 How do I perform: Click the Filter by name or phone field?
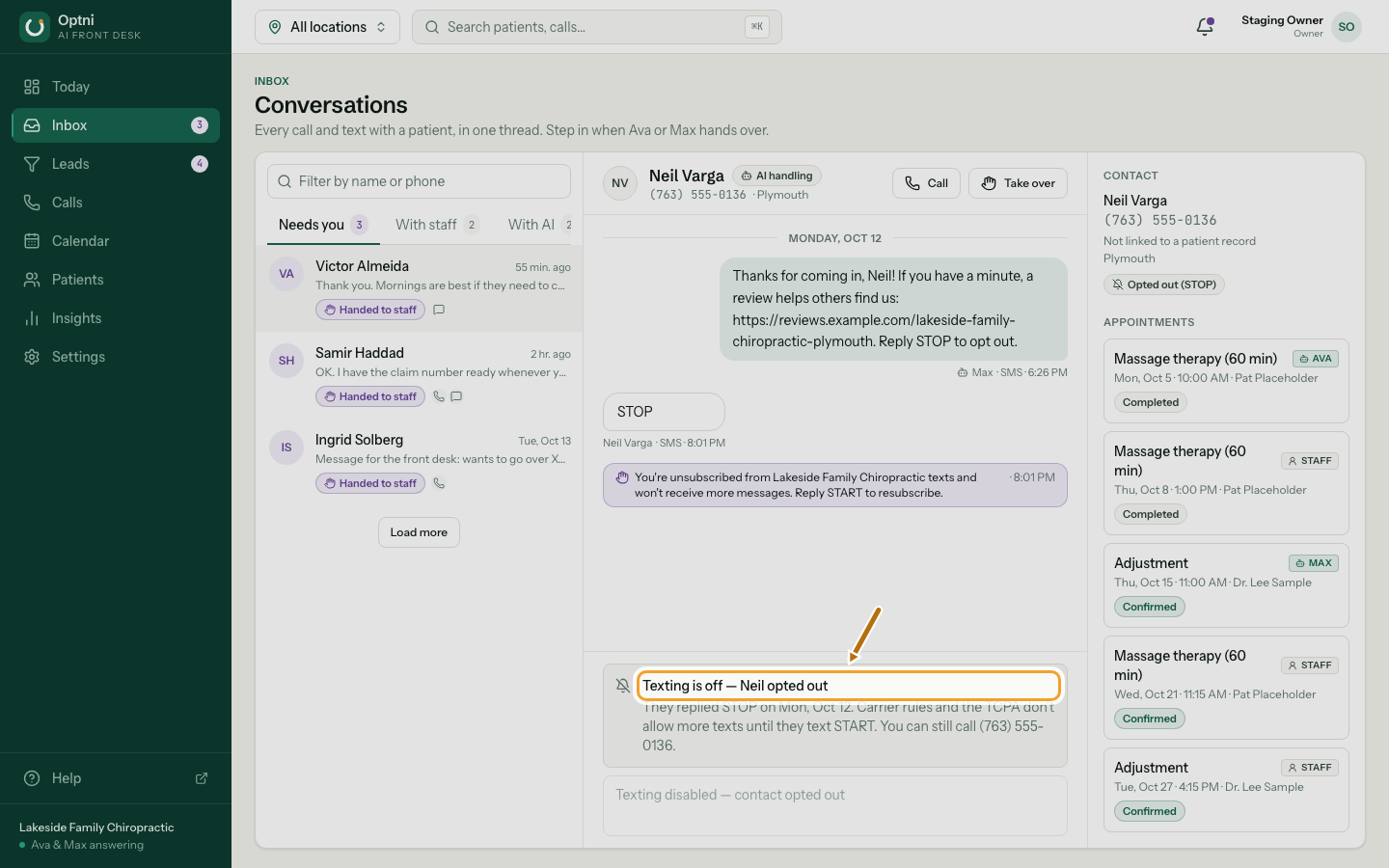tap(419, 181)
